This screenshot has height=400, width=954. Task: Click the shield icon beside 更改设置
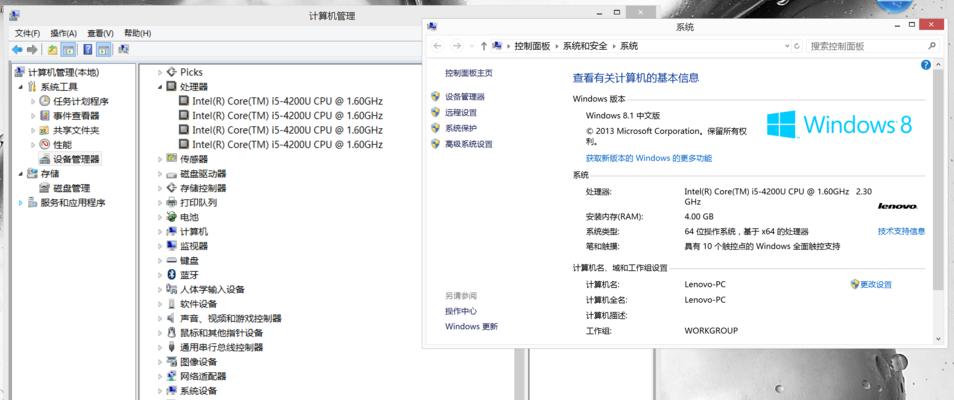[x=854, y=284]
